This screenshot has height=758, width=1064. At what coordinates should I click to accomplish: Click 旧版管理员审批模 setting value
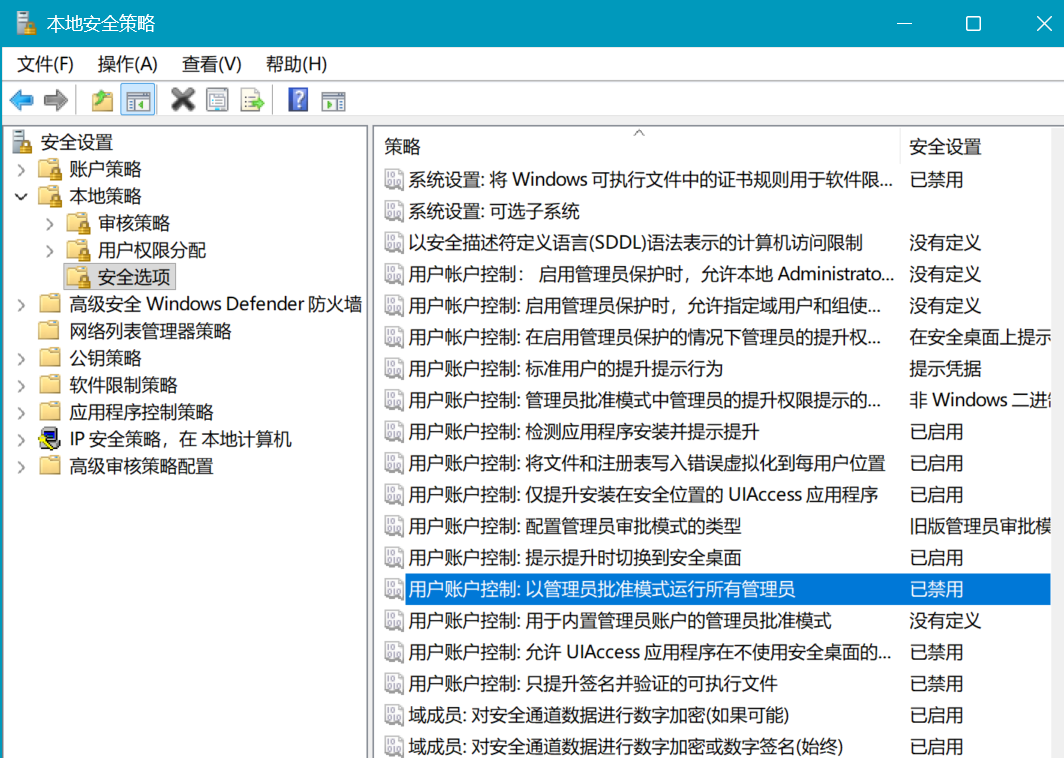point(980,526)
